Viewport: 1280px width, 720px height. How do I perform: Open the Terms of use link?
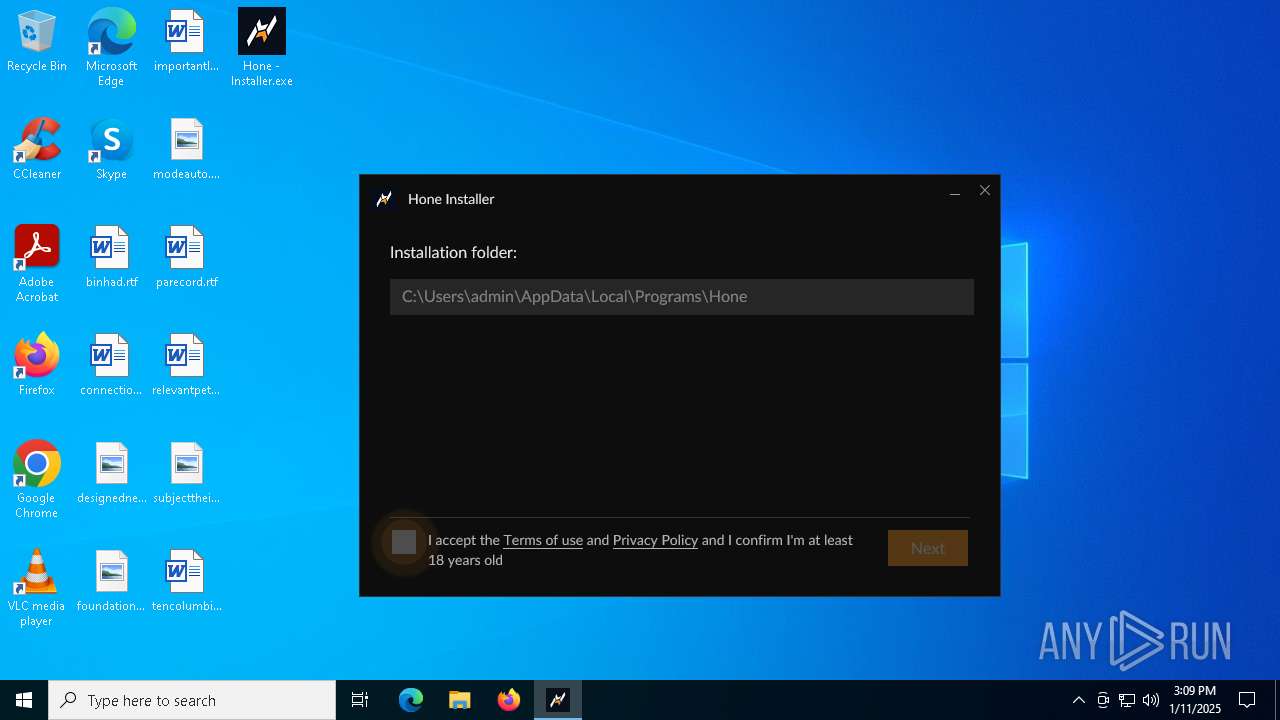pos(543,540)
